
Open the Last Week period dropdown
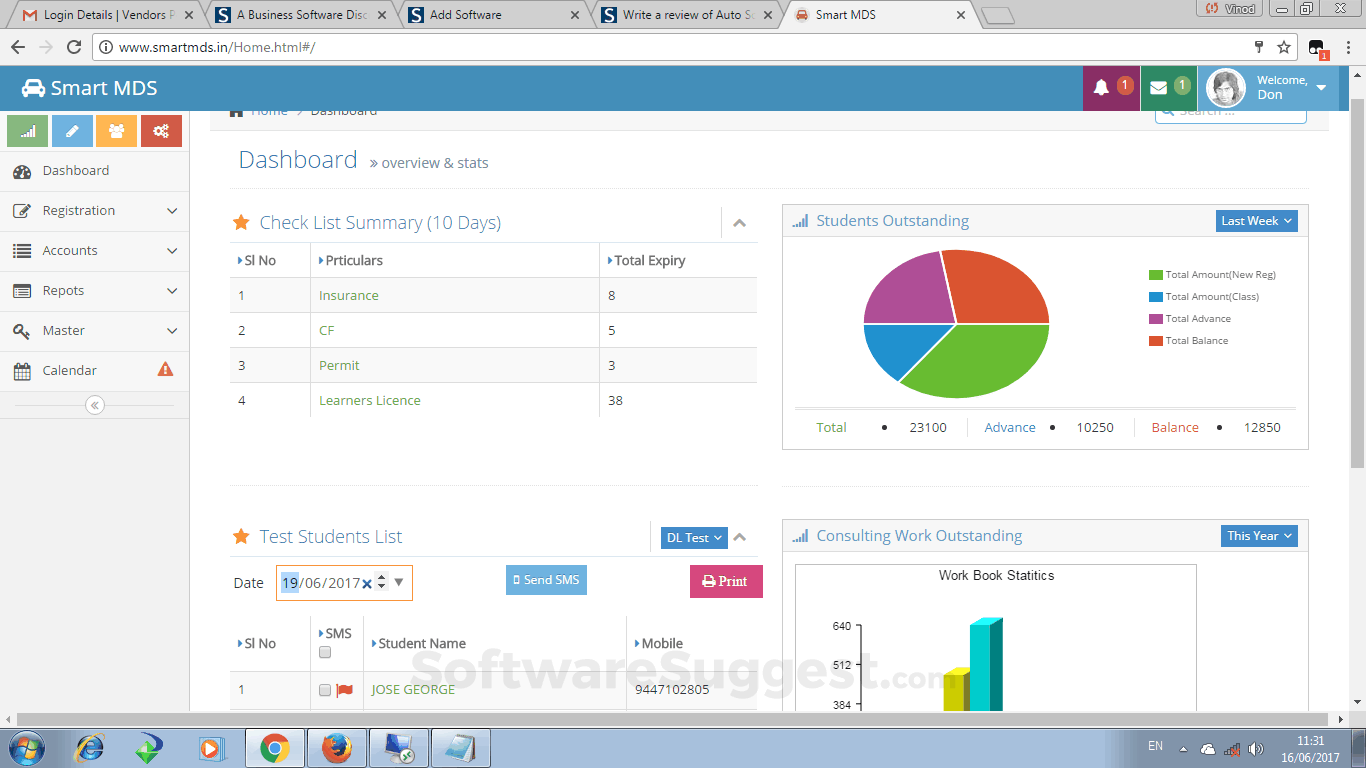1257,221
